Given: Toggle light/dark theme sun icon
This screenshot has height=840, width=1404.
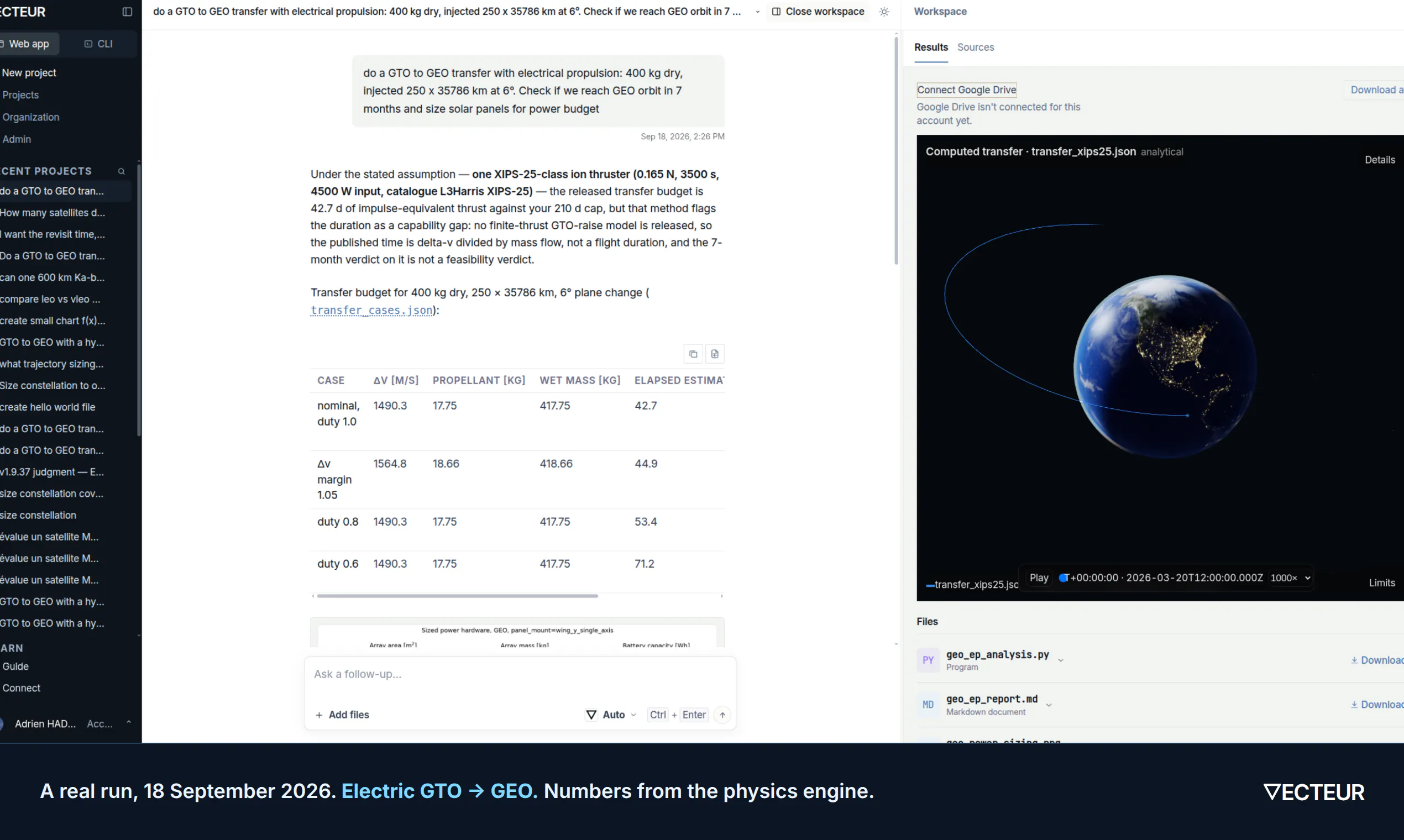Looking at the screenshot, I should point(884,11).
